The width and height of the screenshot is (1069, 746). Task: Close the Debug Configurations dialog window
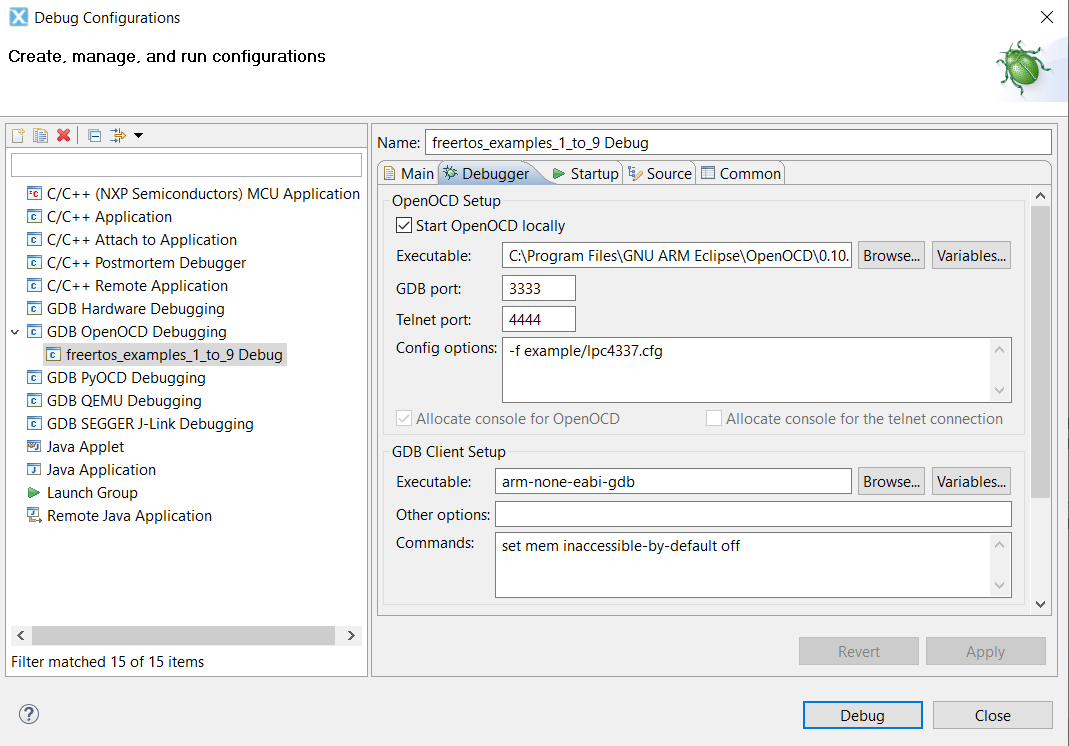[1047, 17]
